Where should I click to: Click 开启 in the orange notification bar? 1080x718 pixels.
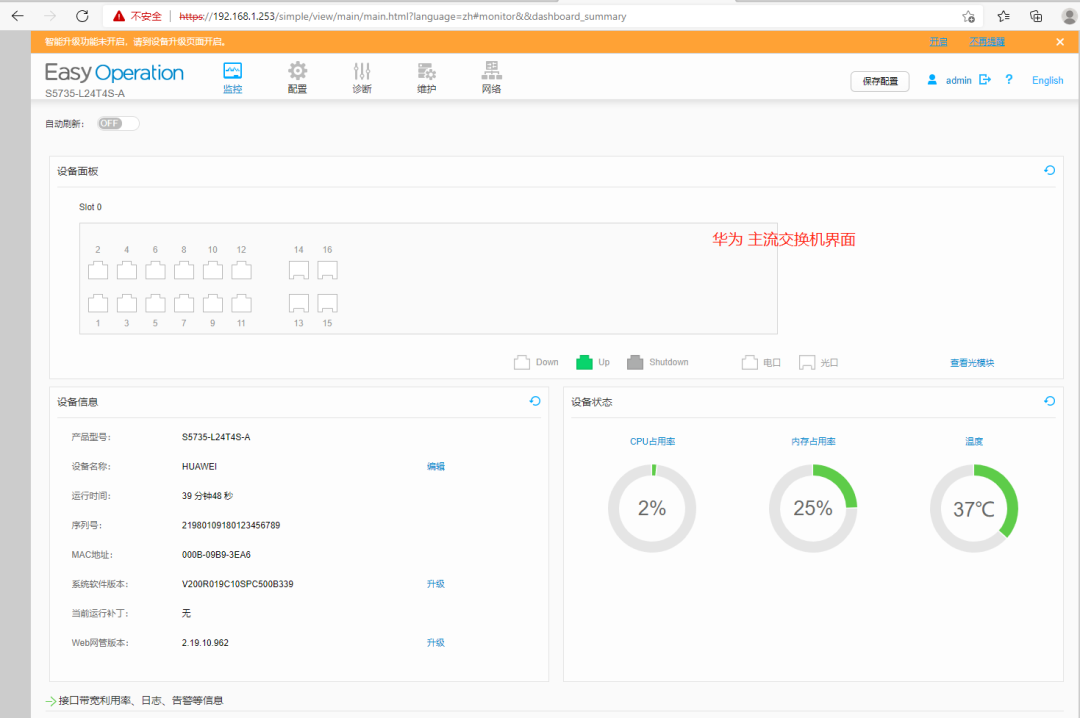point(938,42)
